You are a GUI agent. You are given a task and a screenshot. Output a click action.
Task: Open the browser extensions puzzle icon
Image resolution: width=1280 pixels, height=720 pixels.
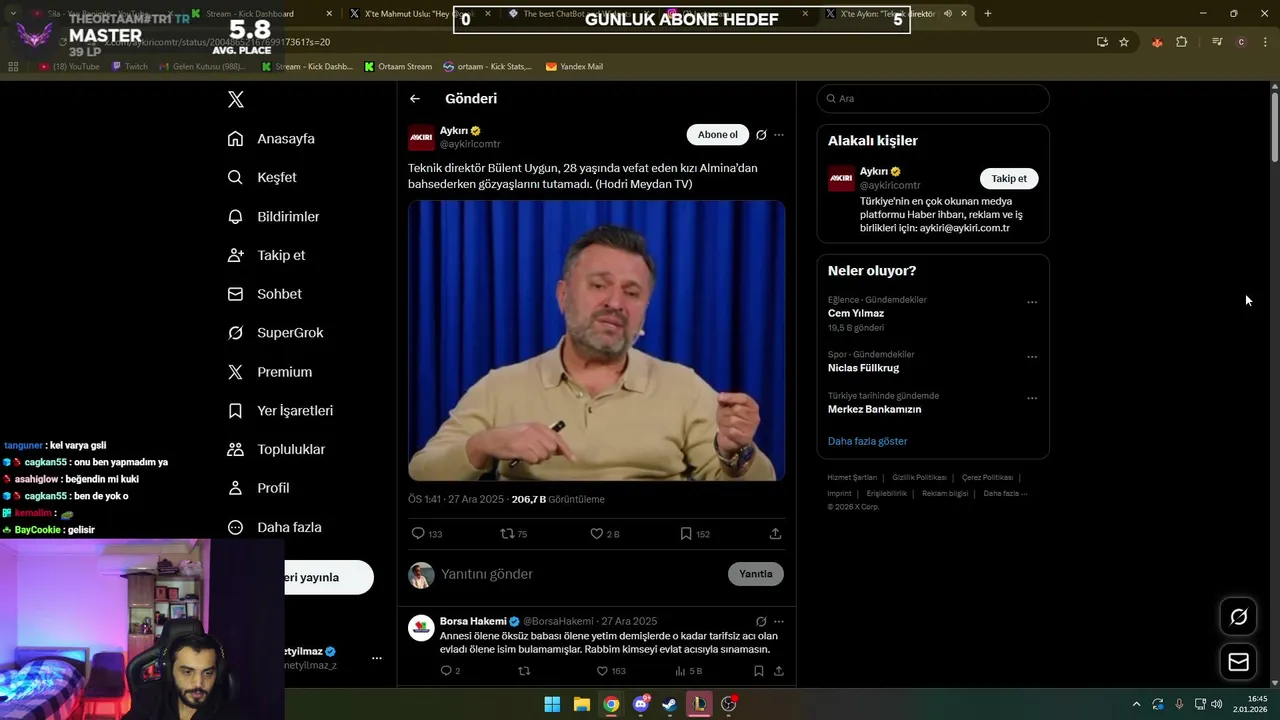(1182, 42)
